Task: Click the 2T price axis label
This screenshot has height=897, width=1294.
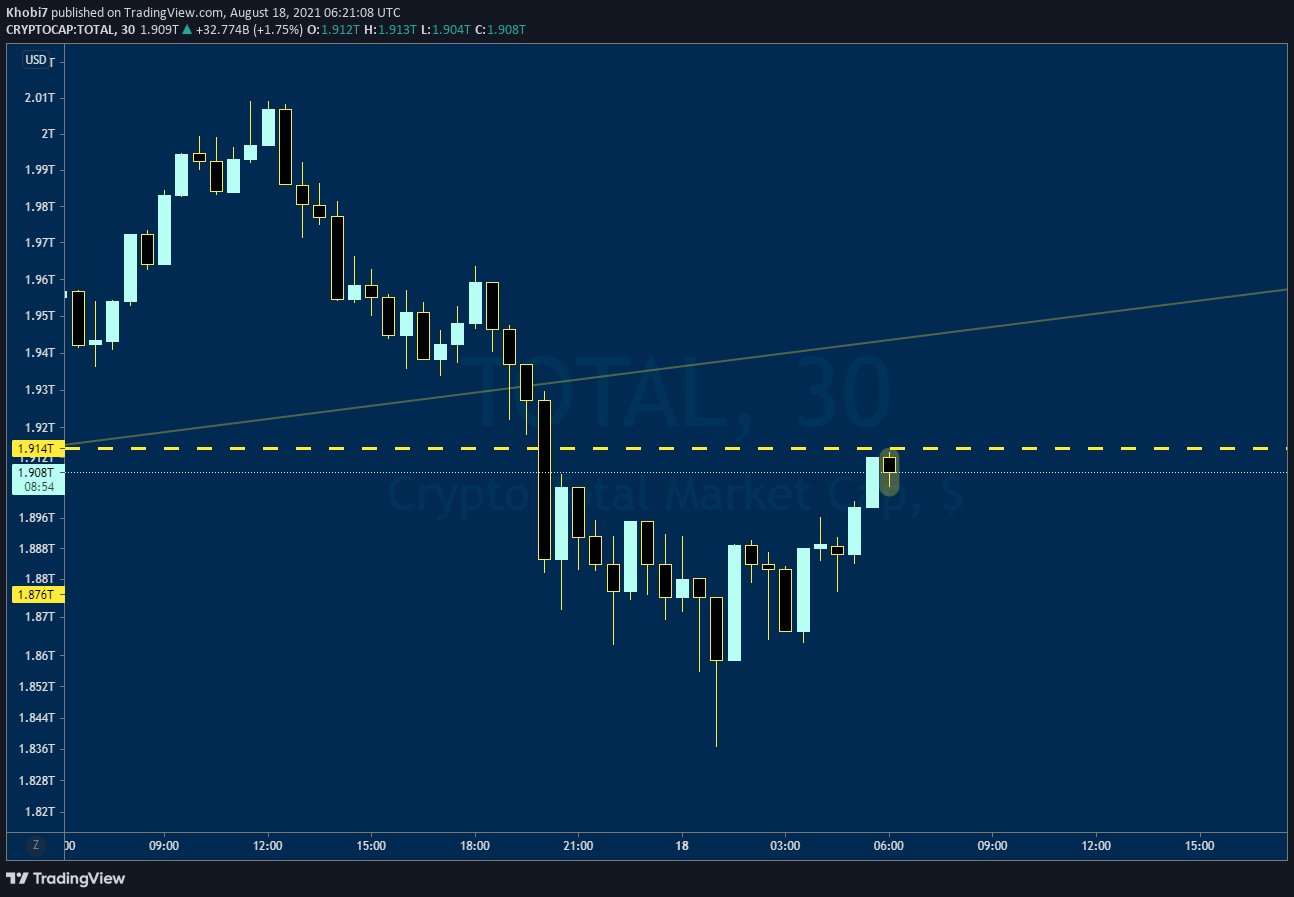Action: click(49, 133)
